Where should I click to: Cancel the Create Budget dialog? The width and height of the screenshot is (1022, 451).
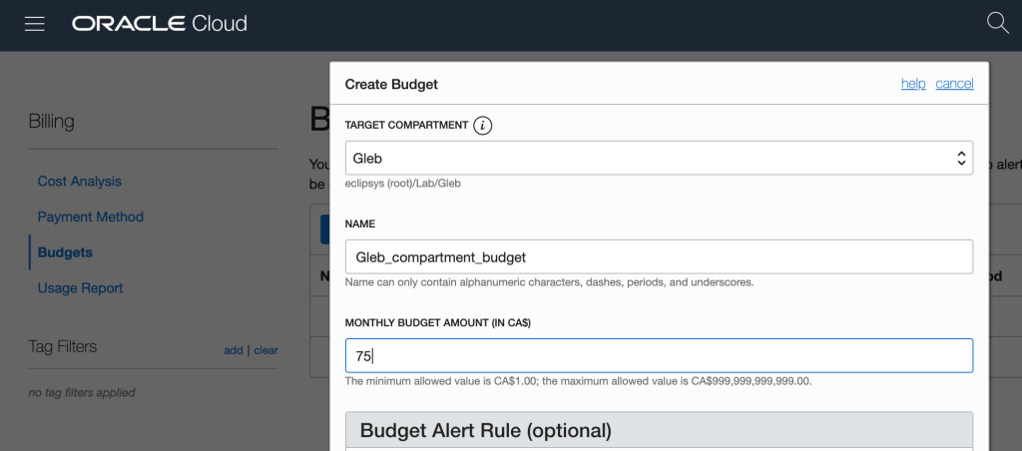pyautogui.click(x=954, y=84)
